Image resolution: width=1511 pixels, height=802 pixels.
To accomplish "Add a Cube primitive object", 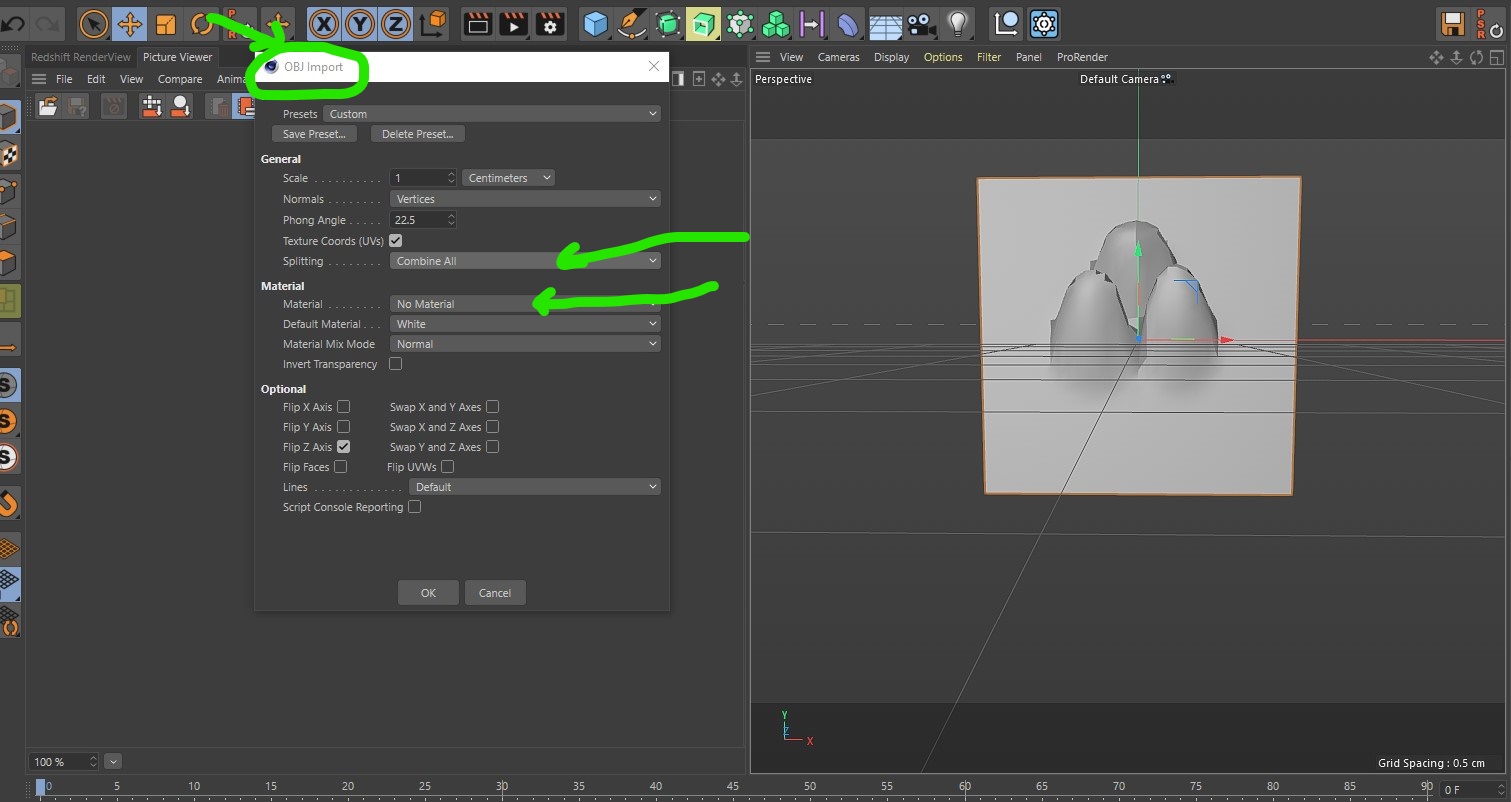I will pos(595,23).
